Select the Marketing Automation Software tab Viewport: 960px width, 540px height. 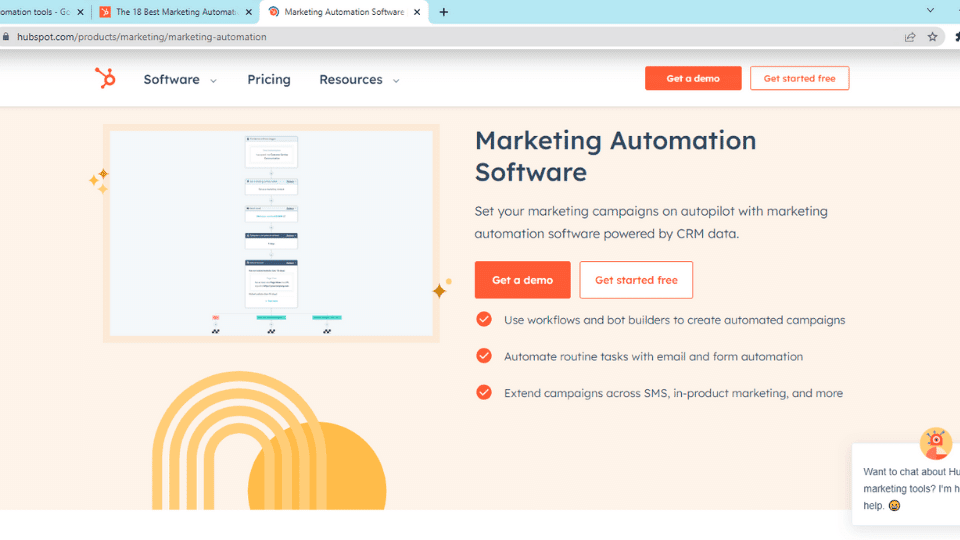tap(345, 12)
